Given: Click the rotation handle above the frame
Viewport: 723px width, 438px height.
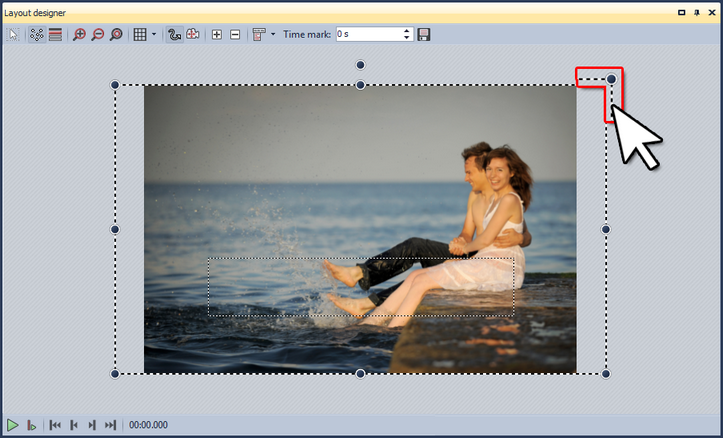Looking at the screenshot, I should [x=361, y=65].
